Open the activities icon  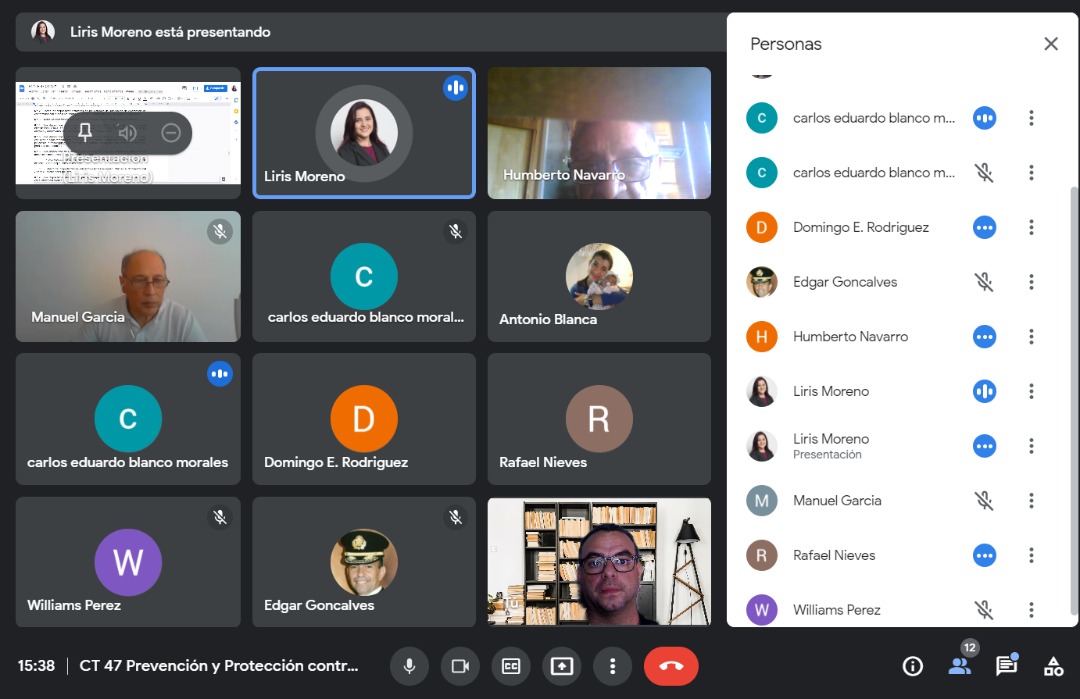(x=1053, y=666)
